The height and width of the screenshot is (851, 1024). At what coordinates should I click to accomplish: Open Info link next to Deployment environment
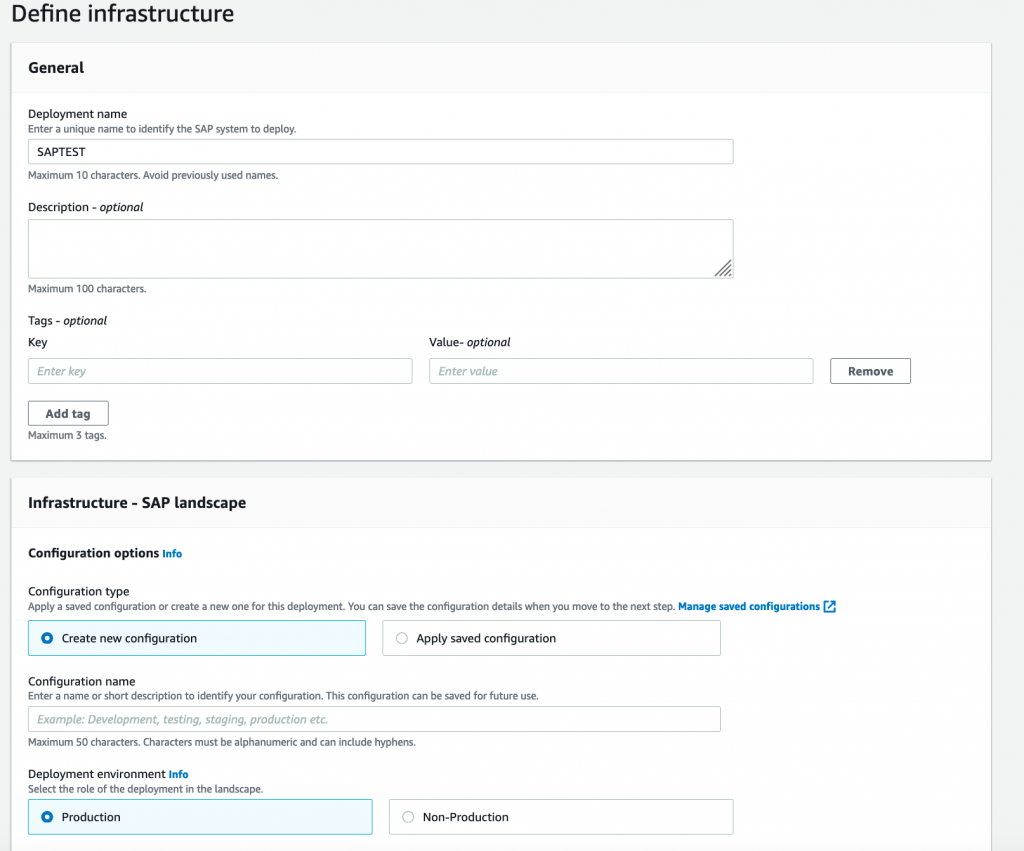(x=178, y=774)
